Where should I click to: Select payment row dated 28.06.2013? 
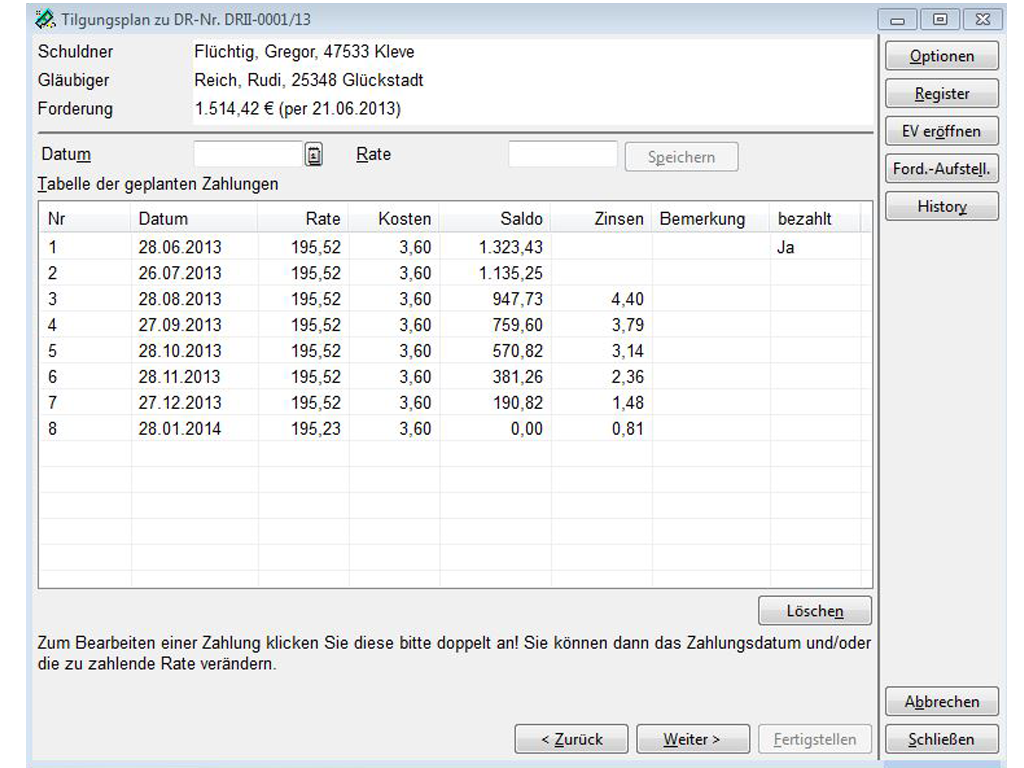tap(179, 247)
